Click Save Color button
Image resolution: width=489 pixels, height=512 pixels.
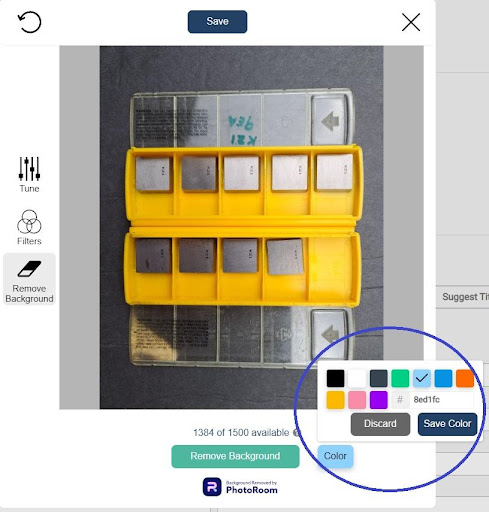(x=447, y=424)
